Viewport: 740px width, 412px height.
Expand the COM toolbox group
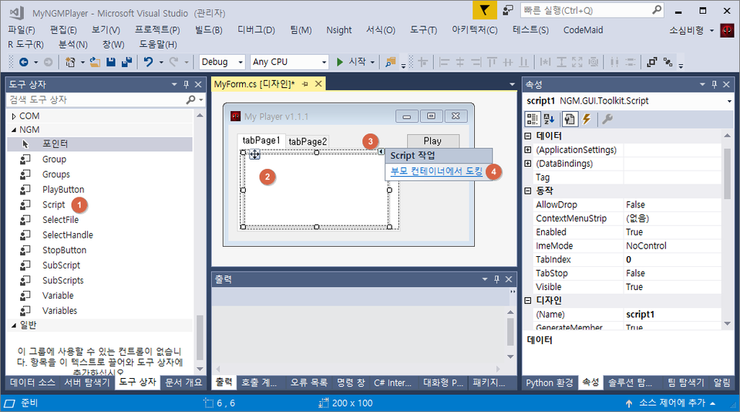(x=14, y=116)
